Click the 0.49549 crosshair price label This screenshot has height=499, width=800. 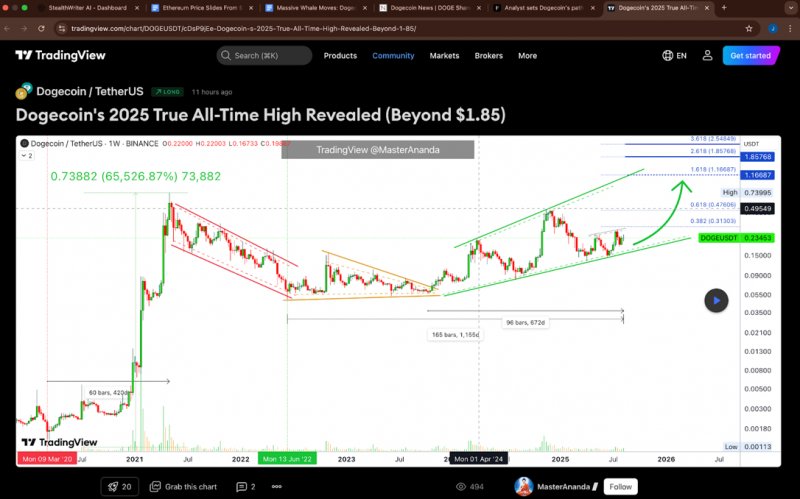758,209
